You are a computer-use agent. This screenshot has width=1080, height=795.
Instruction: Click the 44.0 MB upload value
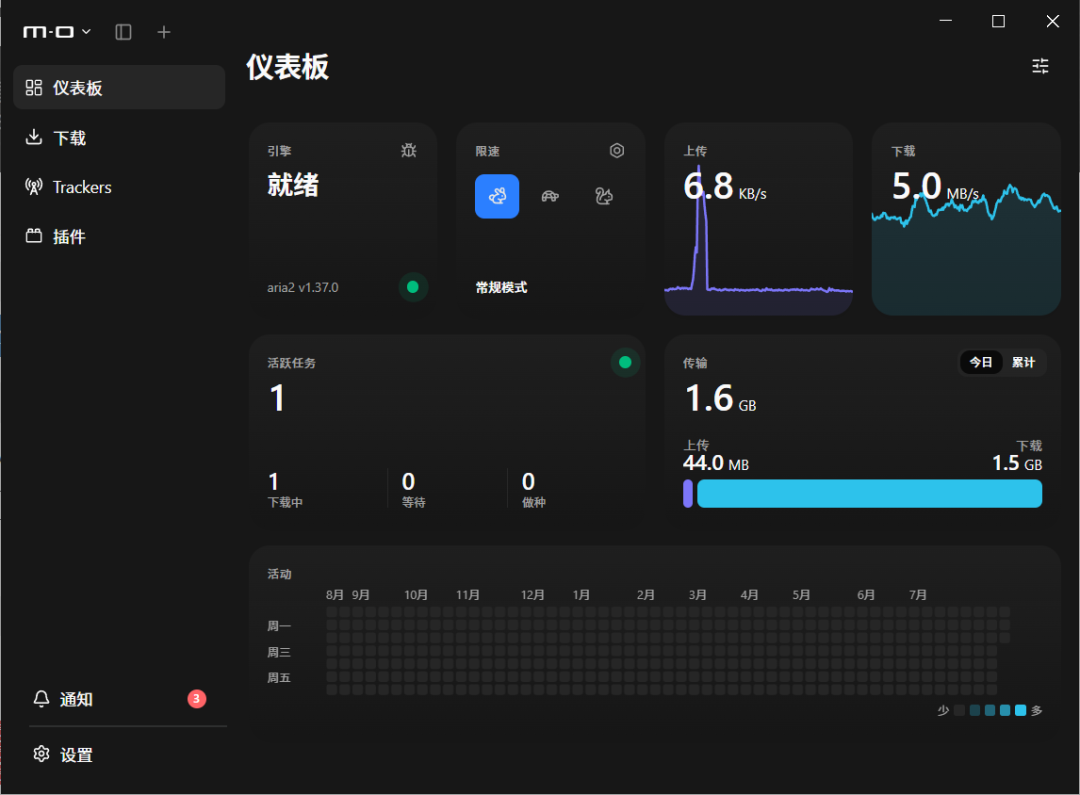coord(716,463)
